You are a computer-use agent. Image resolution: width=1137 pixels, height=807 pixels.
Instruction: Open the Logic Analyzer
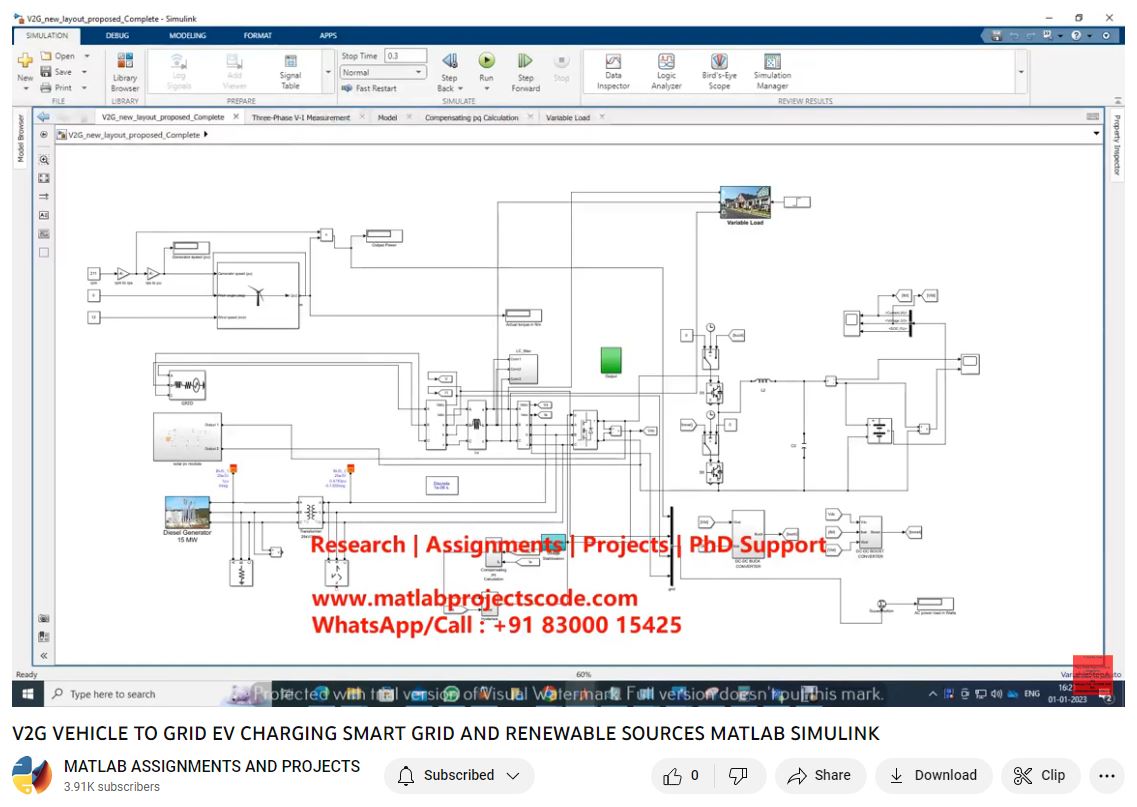click(x=666, y=70)
